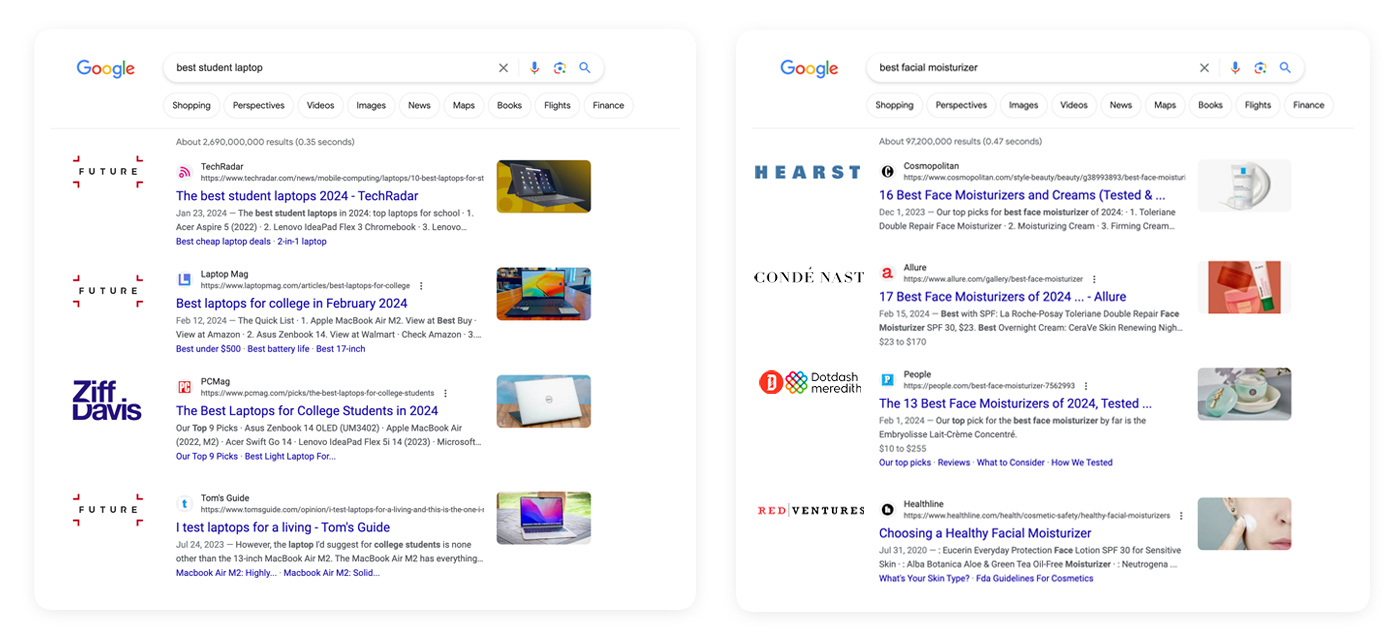Click magnifier icon in student laptop search

coord(585,68)
